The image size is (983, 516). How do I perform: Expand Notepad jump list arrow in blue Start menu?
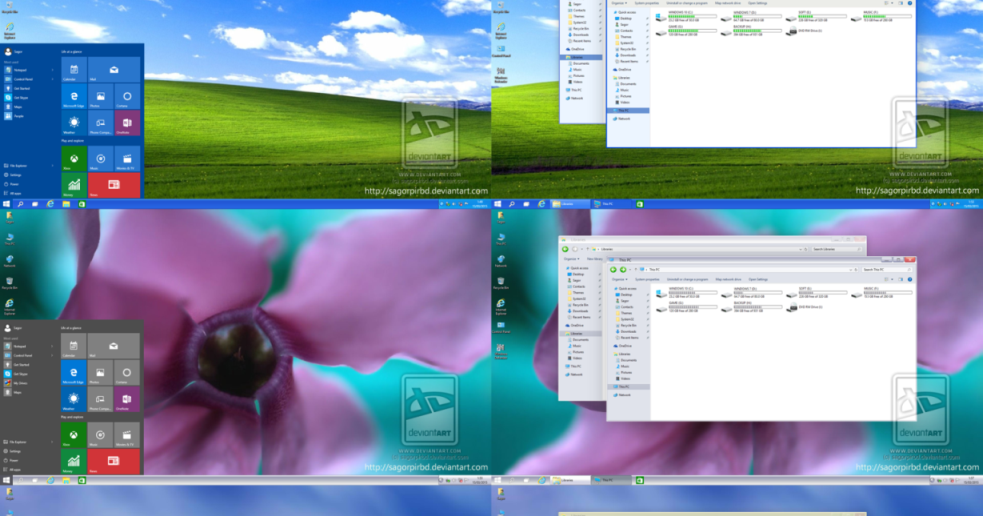tap(53, 70)
